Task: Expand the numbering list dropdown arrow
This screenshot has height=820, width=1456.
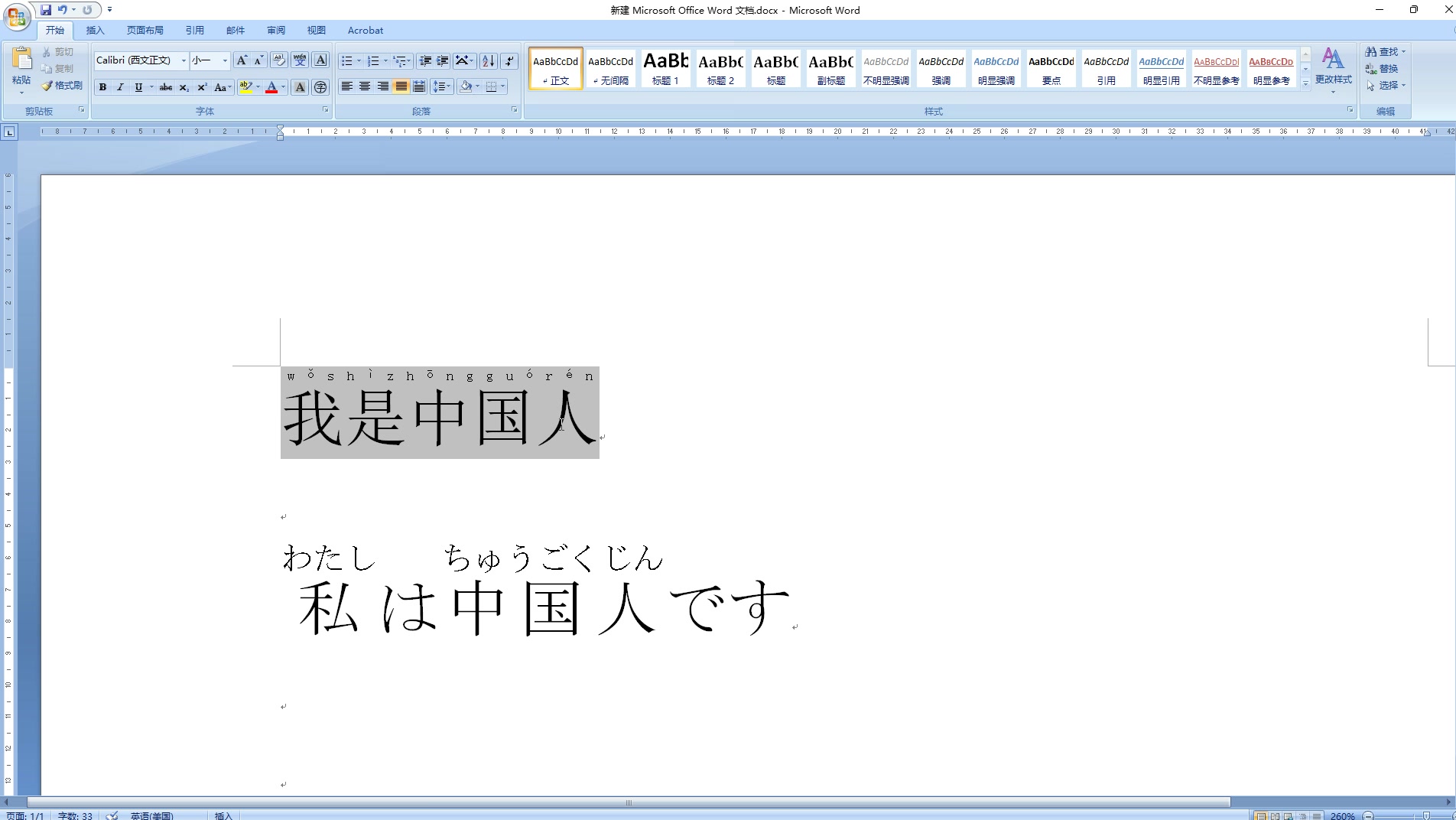Action: click(x=385, y=60)
